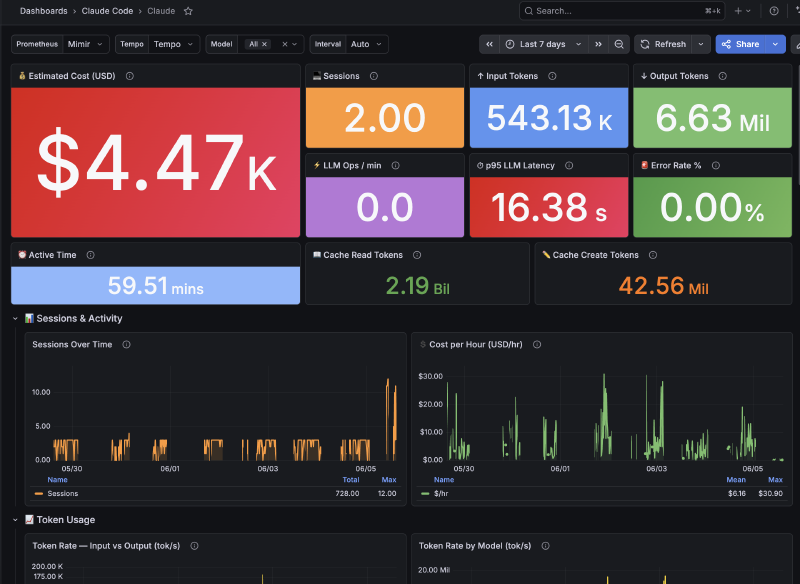This screenshot has height=584, width=800.
Task: Open the Cache Read Tokens panel title
Action: tap(363, 255)
